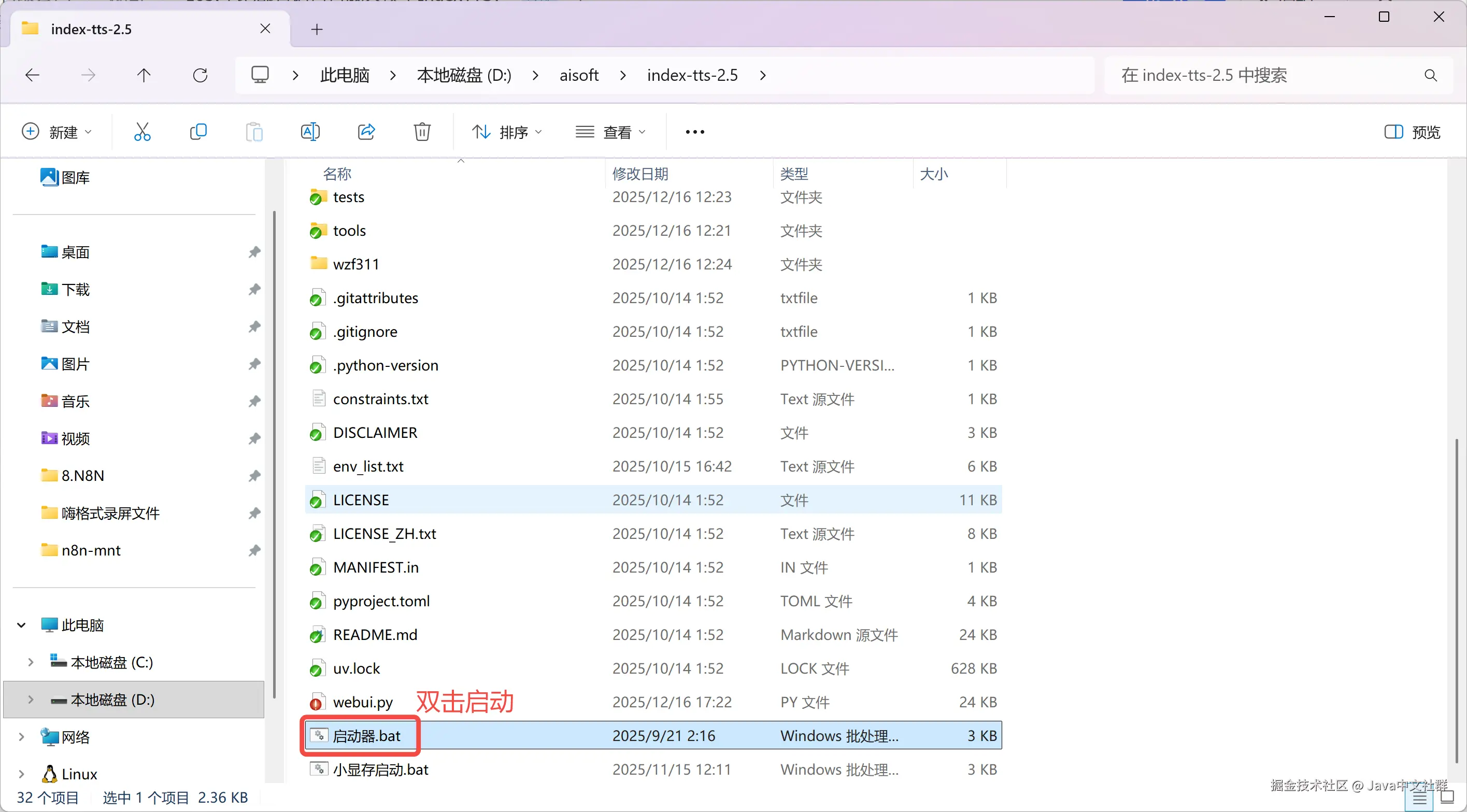Screen dimensions: 1467x812
Task: Click the aisoft breadcrumb in address bar
Action: coord(579,75)
